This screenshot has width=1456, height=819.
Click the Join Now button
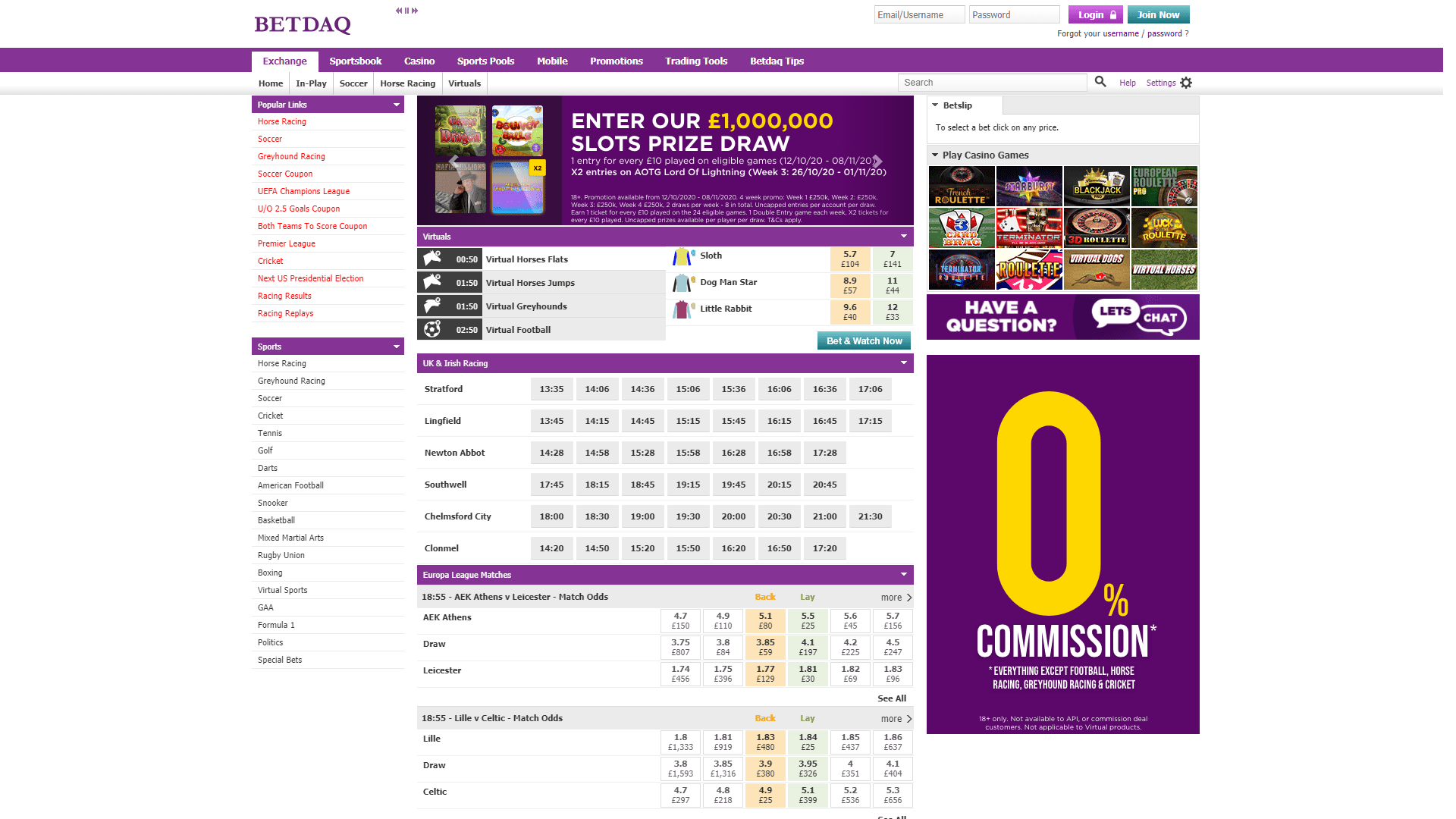[x=1158, y=15]
